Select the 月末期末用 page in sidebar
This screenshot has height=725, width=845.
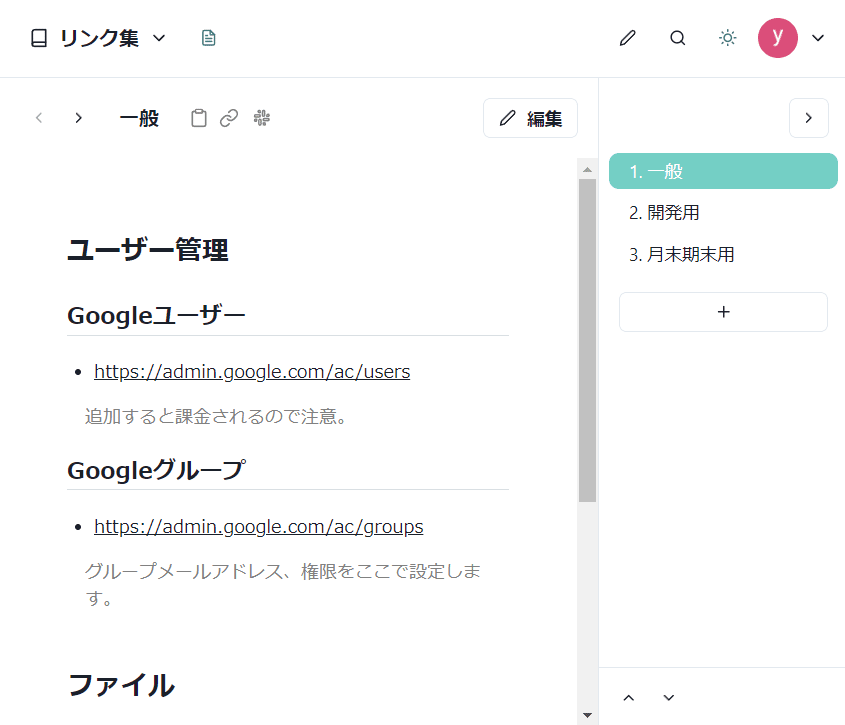(681, 255)
